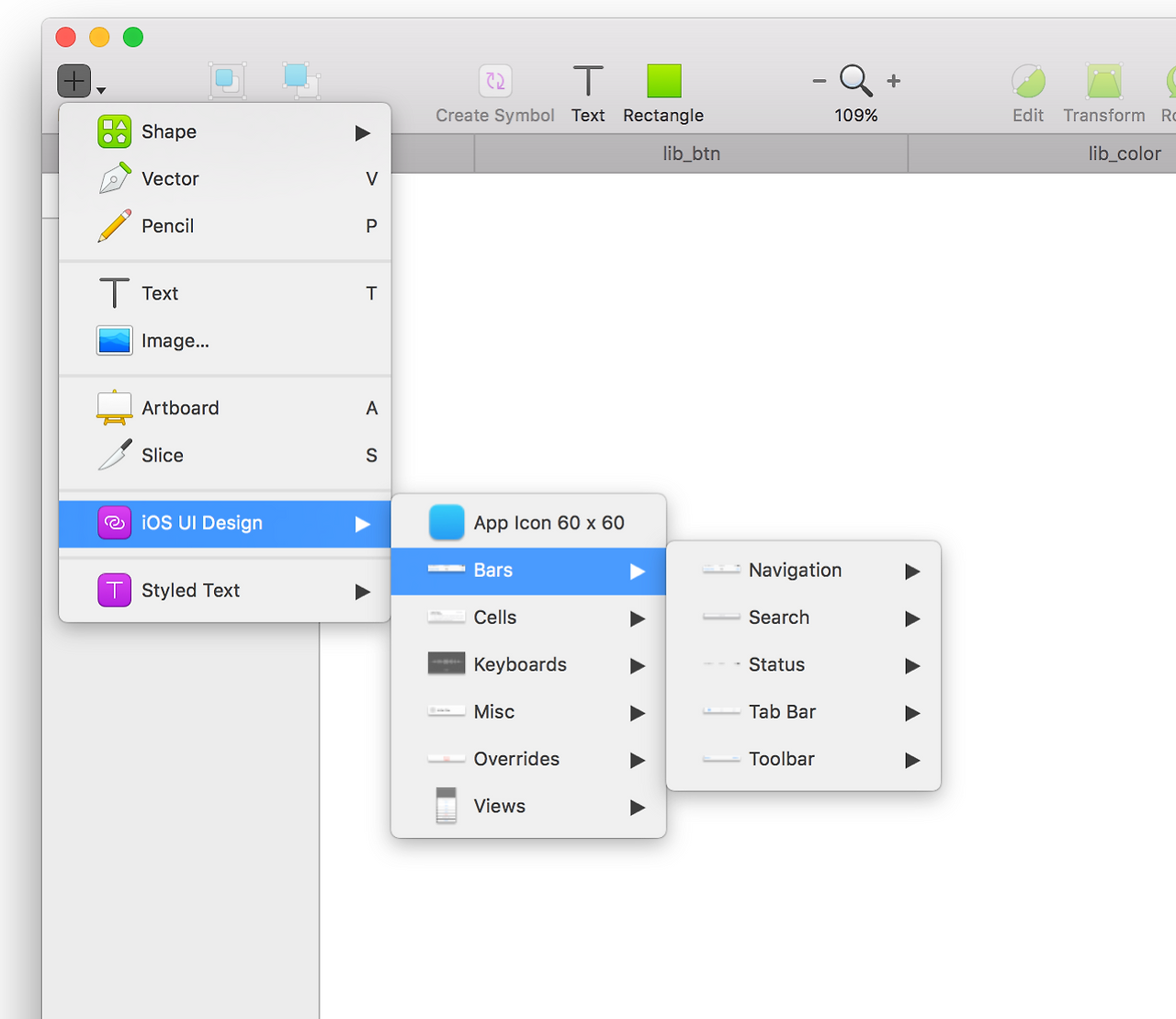This screenshot has width=1176, height=1019.
Task: Click the iOS UI Design library icon
Action: point(115,523)
